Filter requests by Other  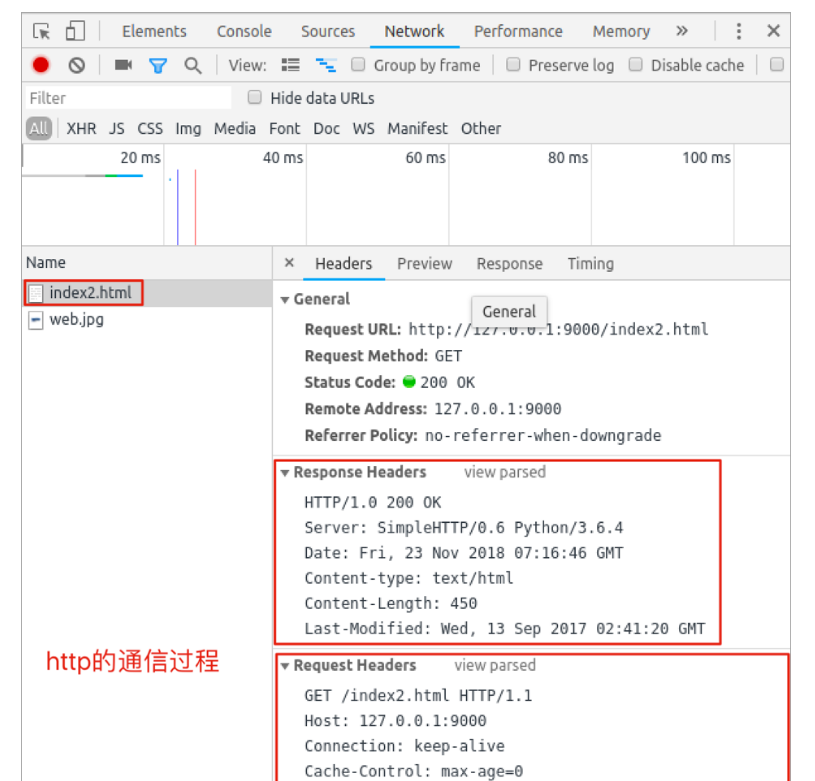481,128
